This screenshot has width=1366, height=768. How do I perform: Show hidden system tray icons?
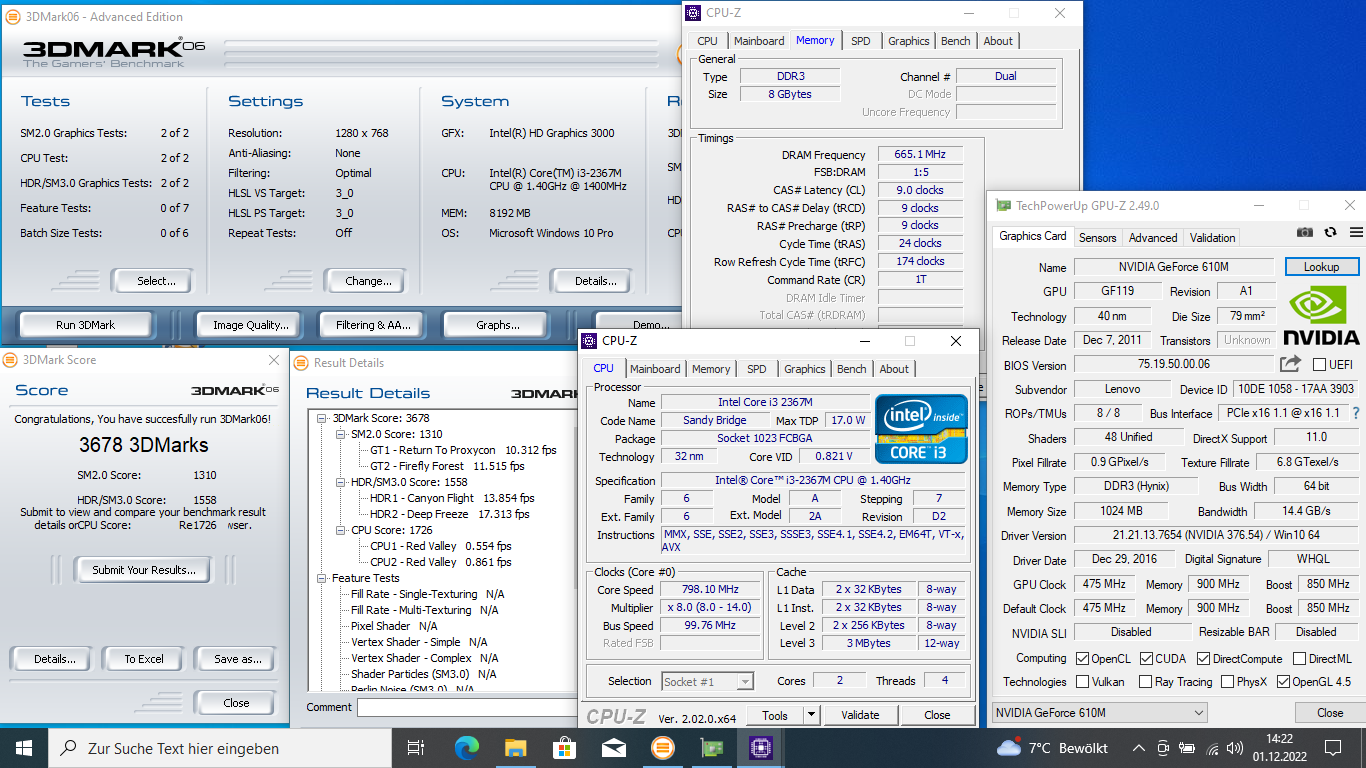[1138, 748]
